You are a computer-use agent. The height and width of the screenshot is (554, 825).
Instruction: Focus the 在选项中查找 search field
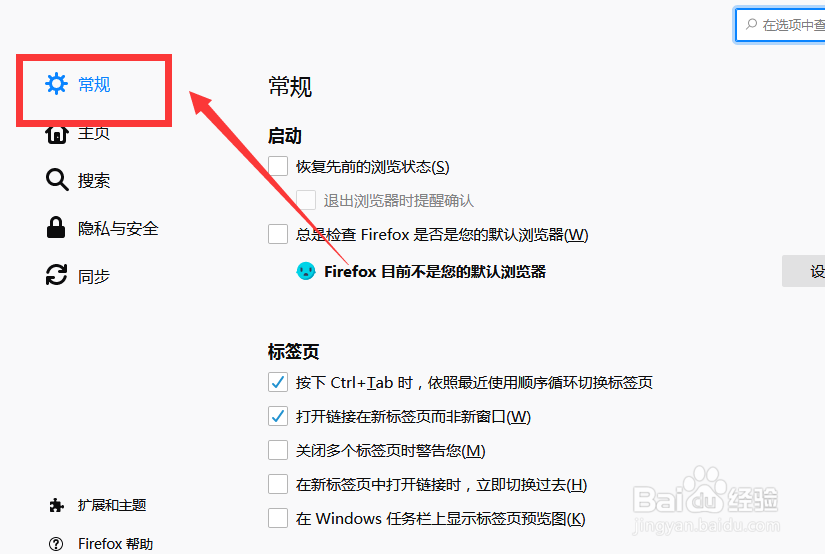(x=780, y=25)
